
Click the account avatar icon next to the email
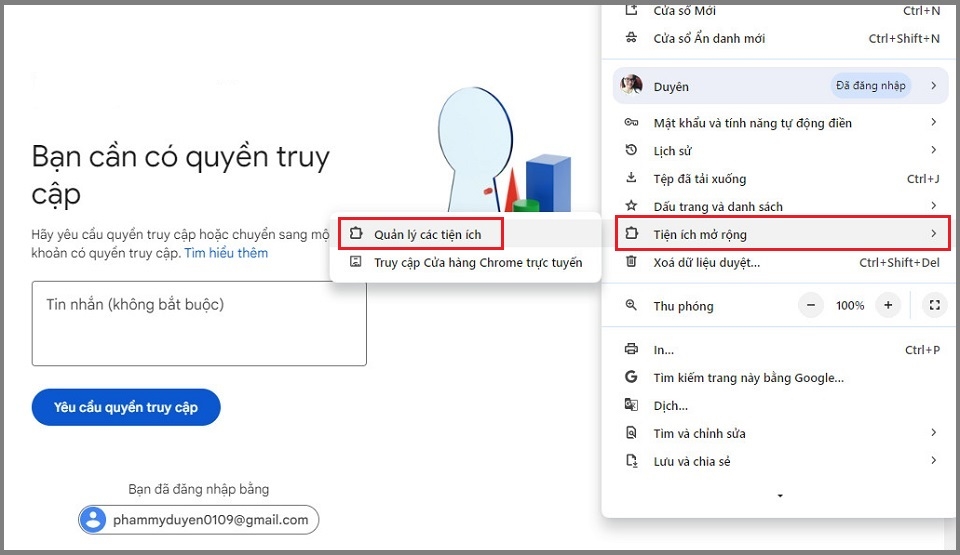(x=93, y=520)
